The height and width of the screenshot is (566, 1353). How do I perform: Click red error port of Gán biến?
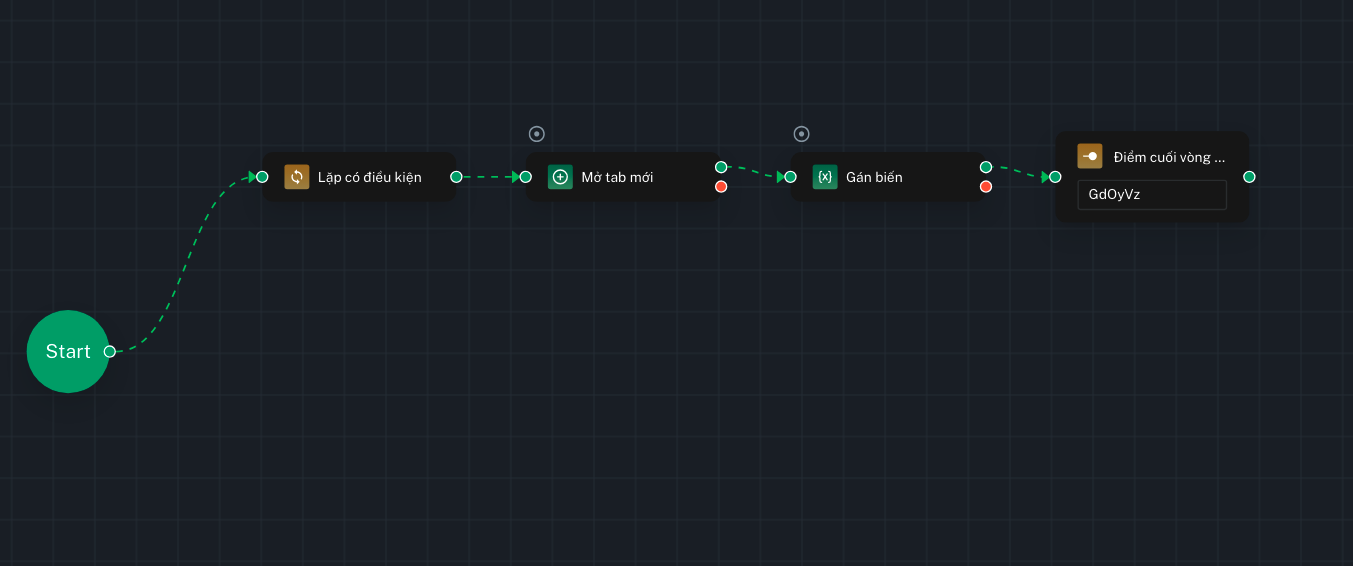986,187
